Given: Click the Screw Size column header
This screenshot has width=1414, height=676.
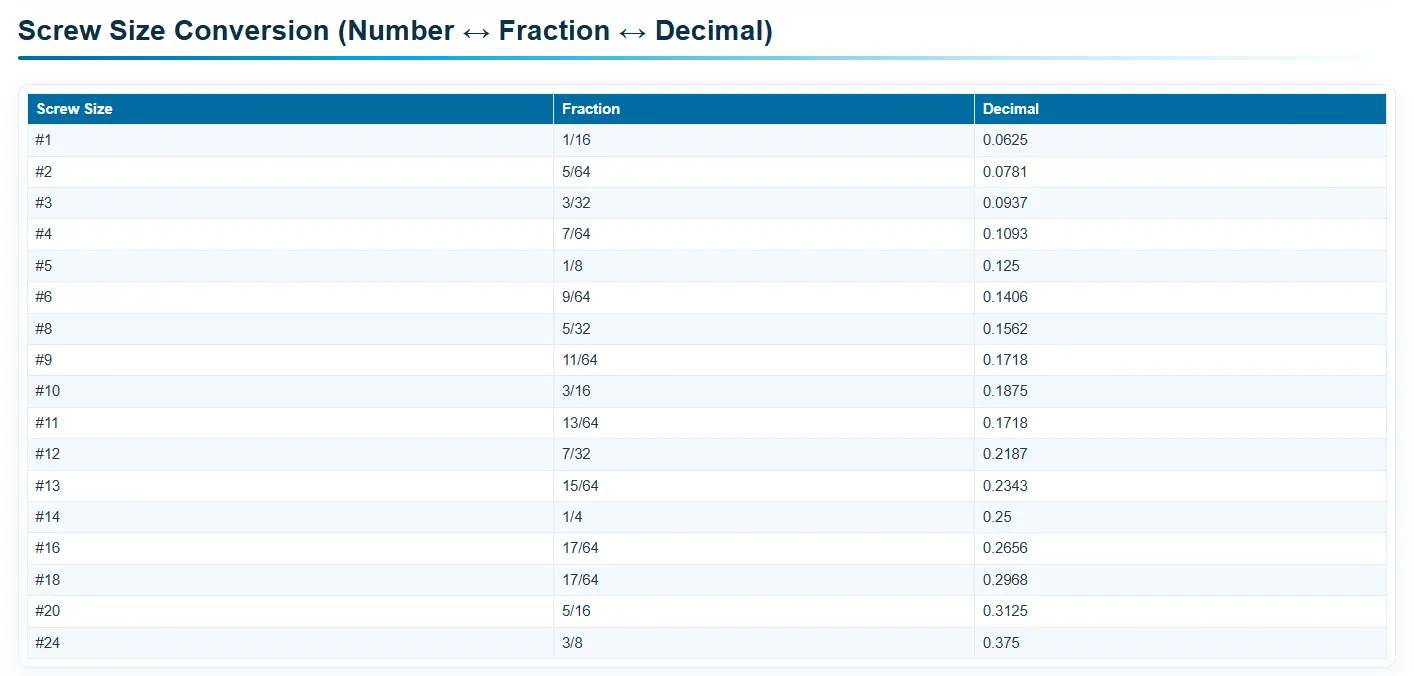Looking at the screenshot, I should click(x=74, y=109).
